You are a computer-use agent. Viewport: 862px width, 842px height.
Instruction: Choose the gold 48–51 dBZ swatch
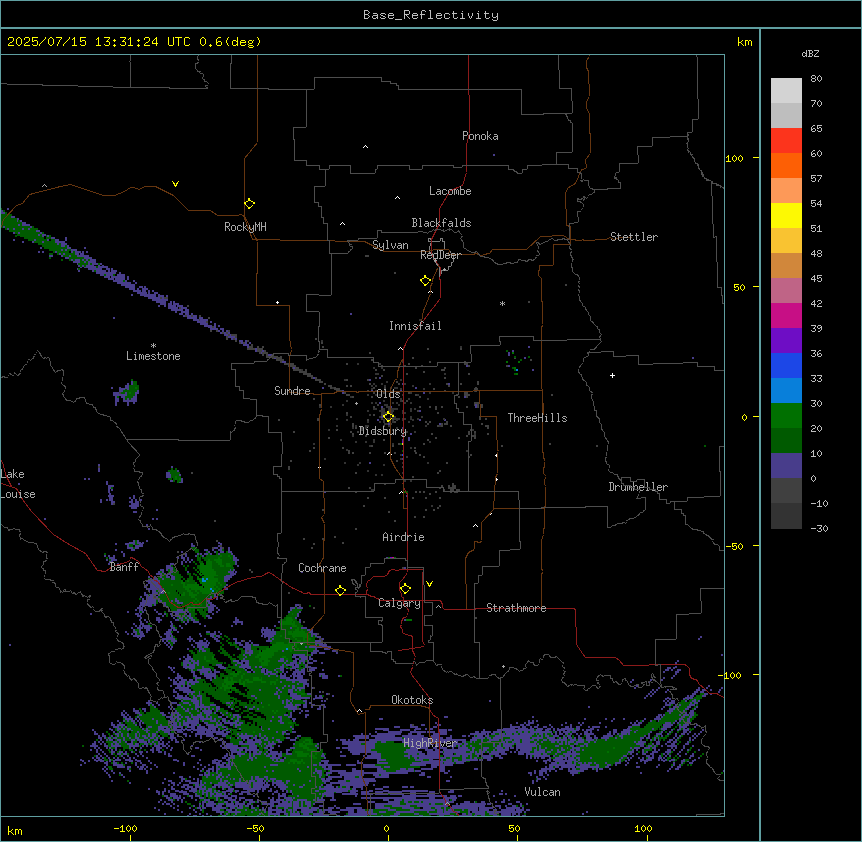[786, 241]
